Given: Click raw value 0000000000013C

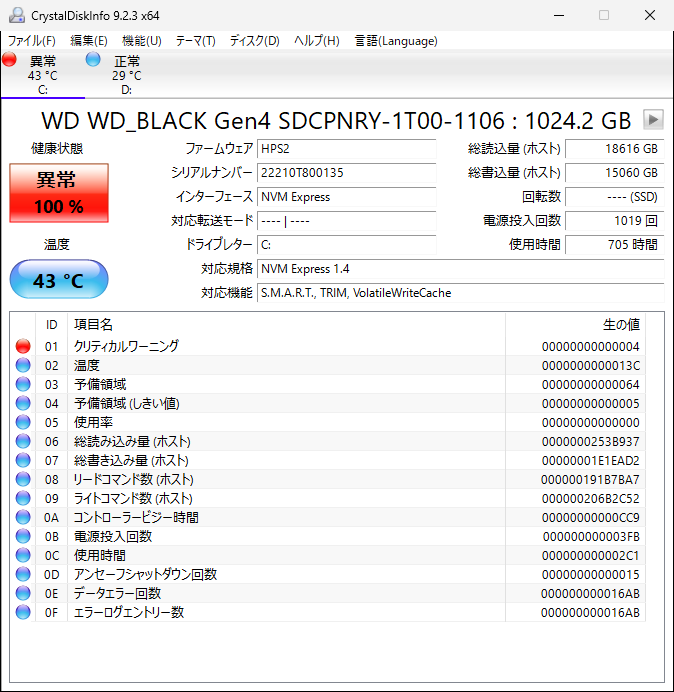Looking at the screenshot, I should click(591, 366).
